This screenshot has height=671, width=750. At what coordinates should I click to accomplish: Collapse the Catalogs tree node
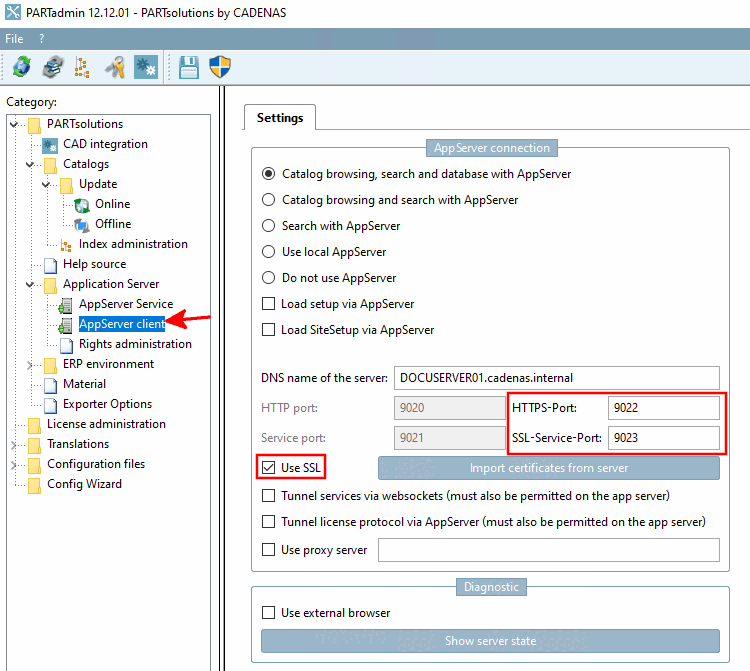coord(30,165)
